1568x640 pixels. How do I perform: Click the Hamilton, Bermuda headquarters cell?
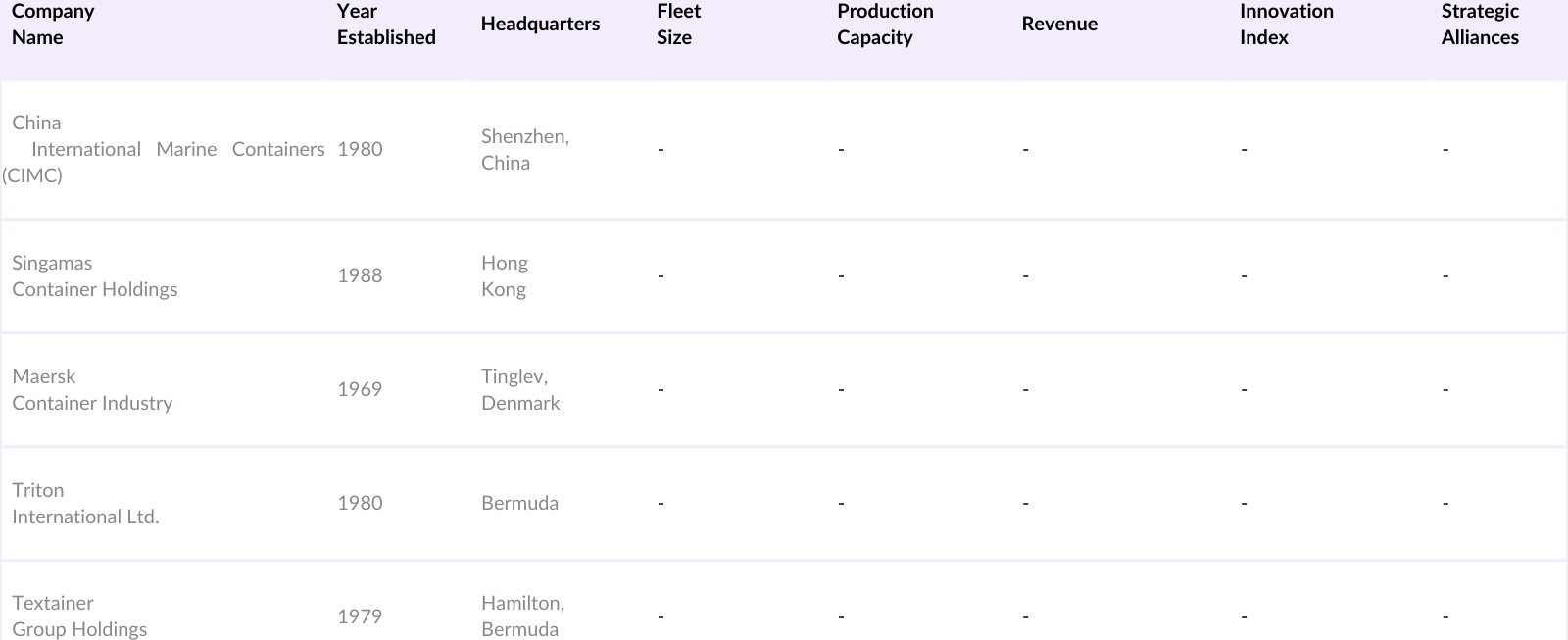point(522,616)
